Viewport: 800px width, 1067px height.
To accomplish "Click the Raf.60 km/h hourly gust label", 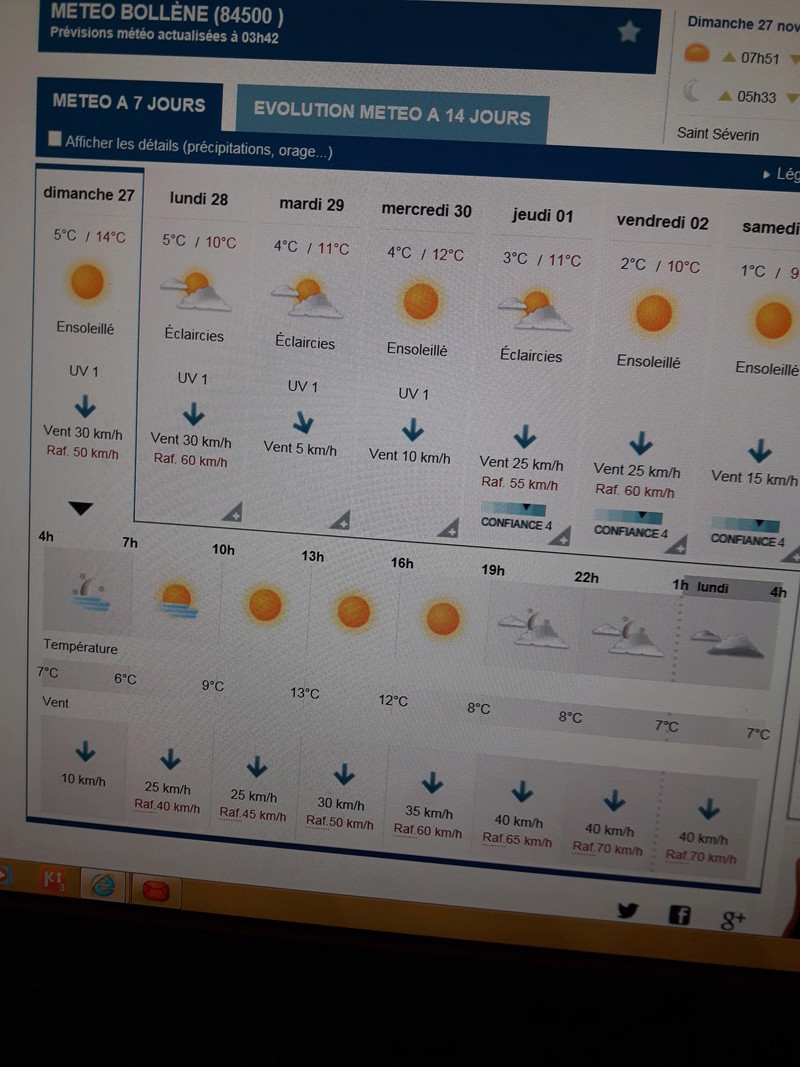I will [427, 830].
